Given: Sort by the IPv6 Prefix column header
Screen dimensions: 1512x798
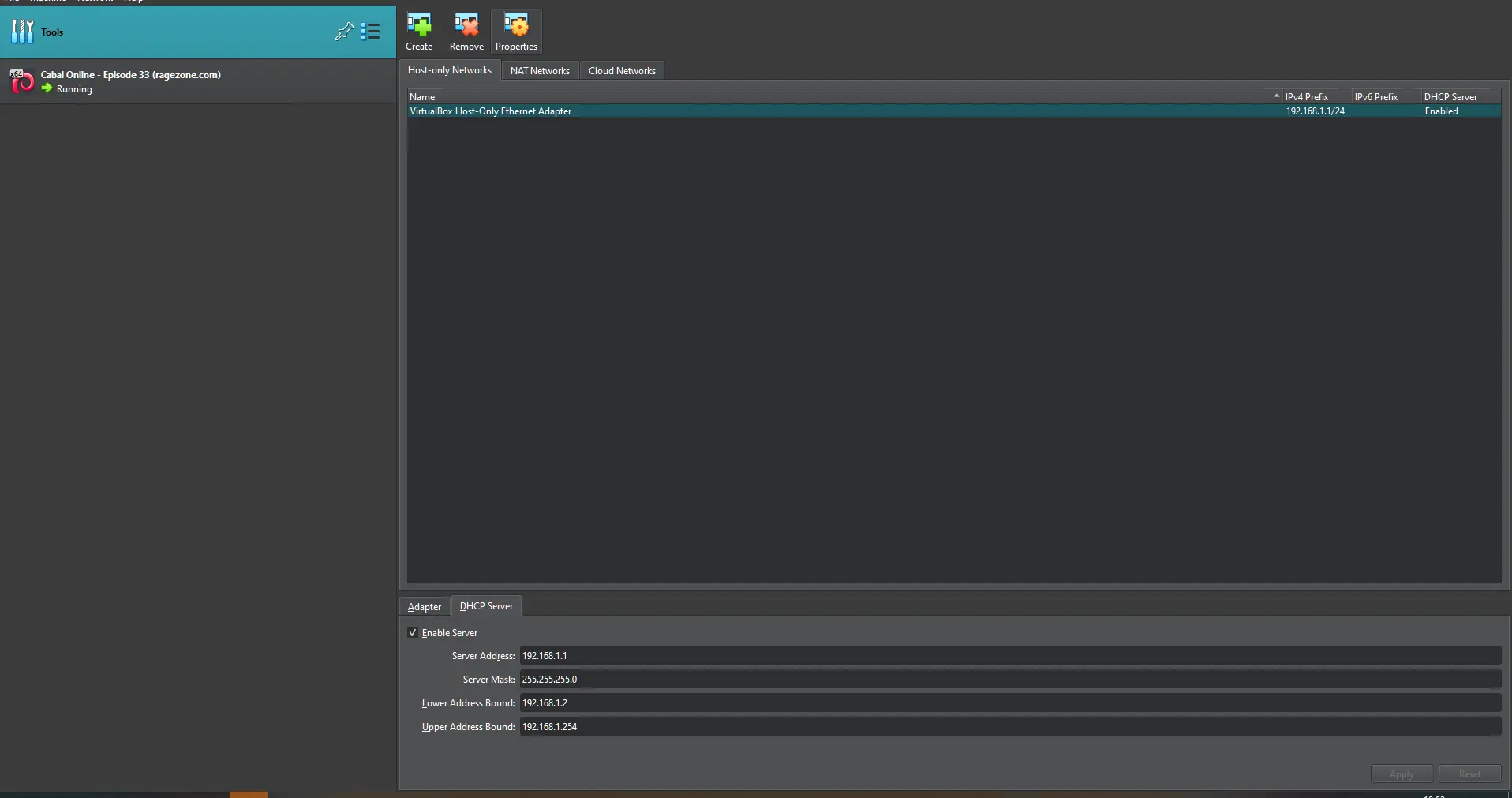Looking at the screenshot, I should tap(1387, 97).
